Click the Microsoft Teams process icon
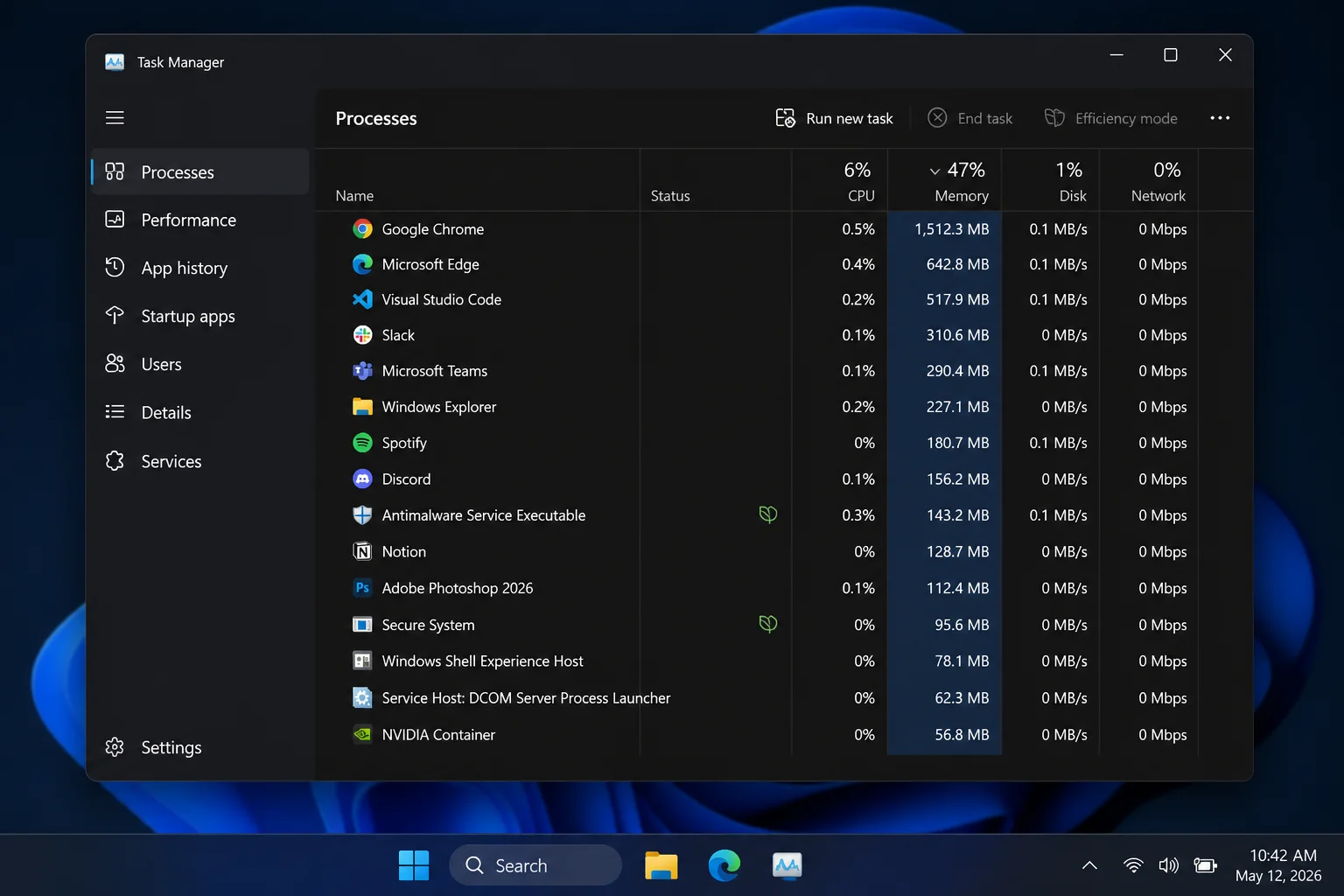The height and width of the screenshot is (896, 1344). pyautogui.click(x=362, y=371)
